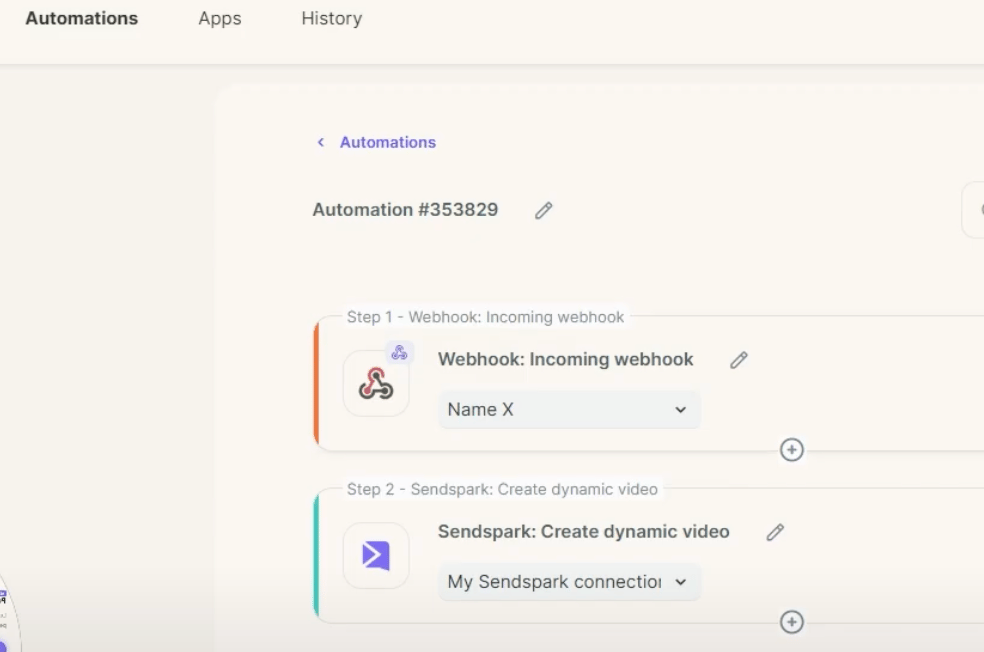984x652 pixels.
Task: Open the History tab
Action: tap(331, 18)
